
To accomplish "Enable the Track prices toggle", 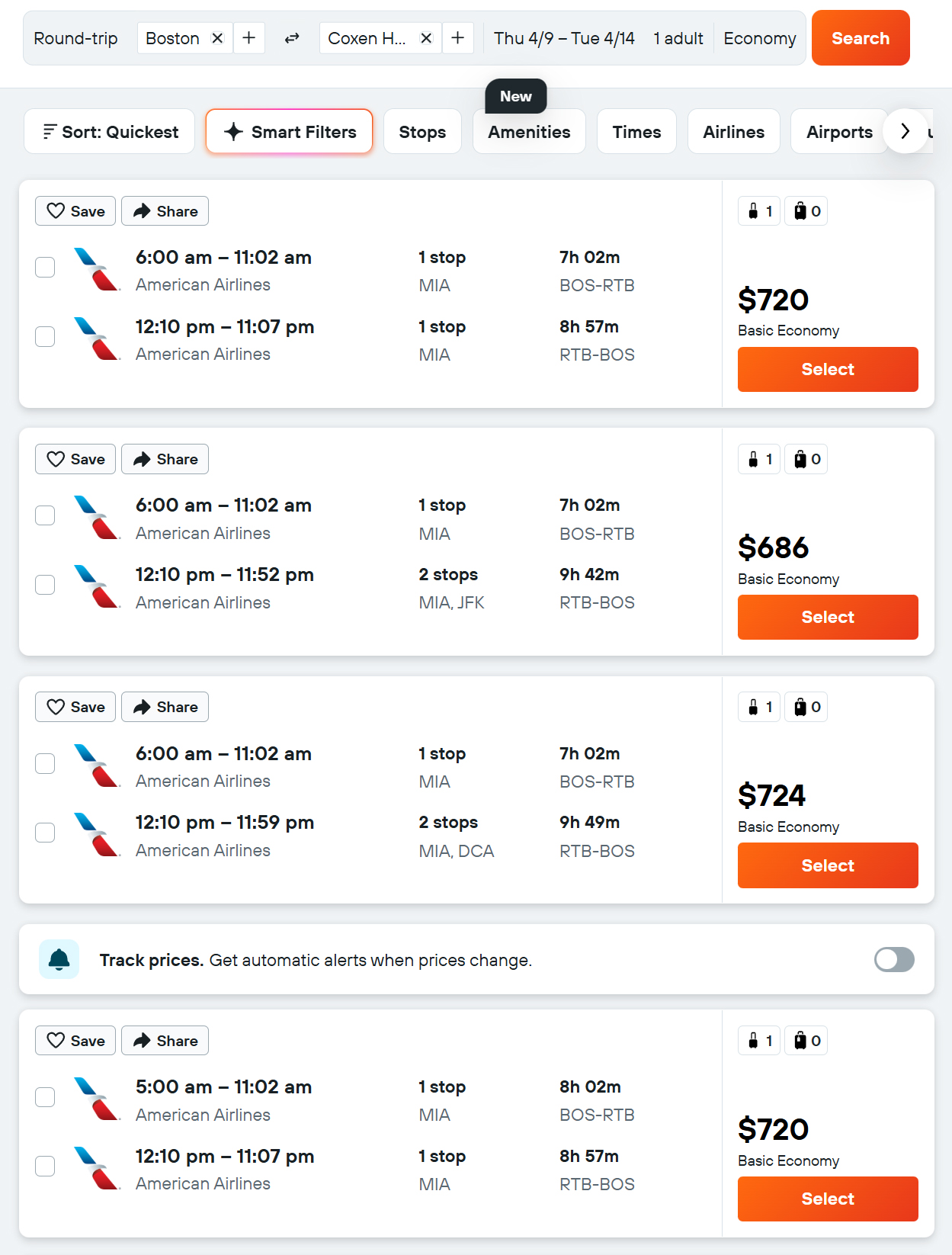I will click(894, 959).
